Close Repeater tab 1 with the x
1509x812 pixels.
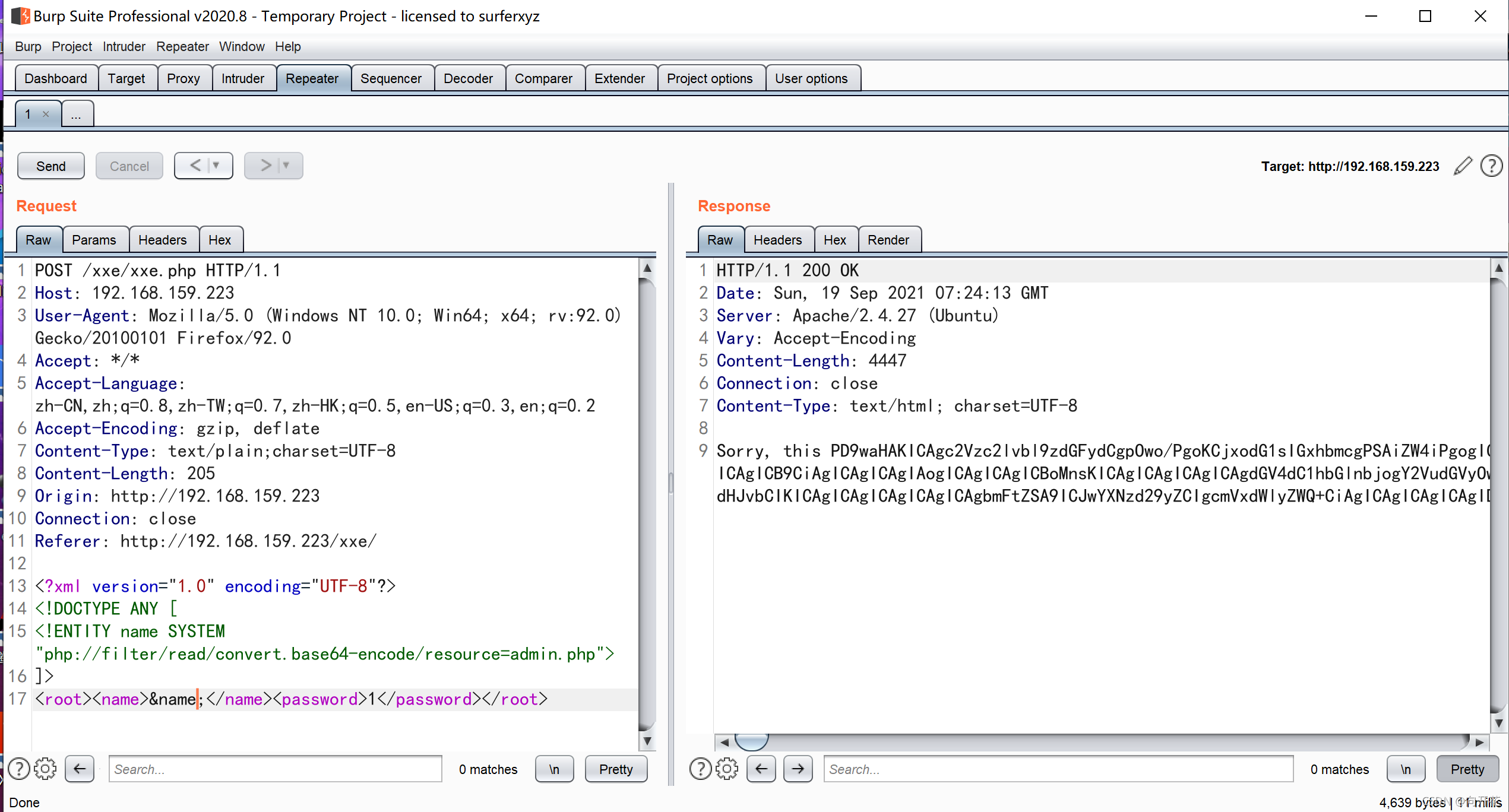(x=46, y=114)
